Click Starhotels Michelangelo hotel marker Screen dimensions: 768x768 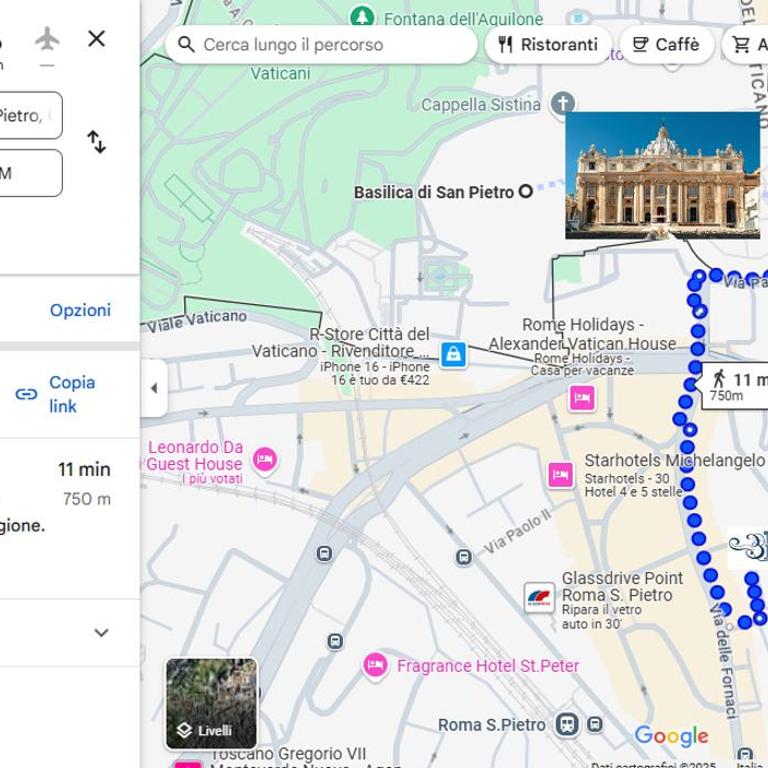(561, 475)
